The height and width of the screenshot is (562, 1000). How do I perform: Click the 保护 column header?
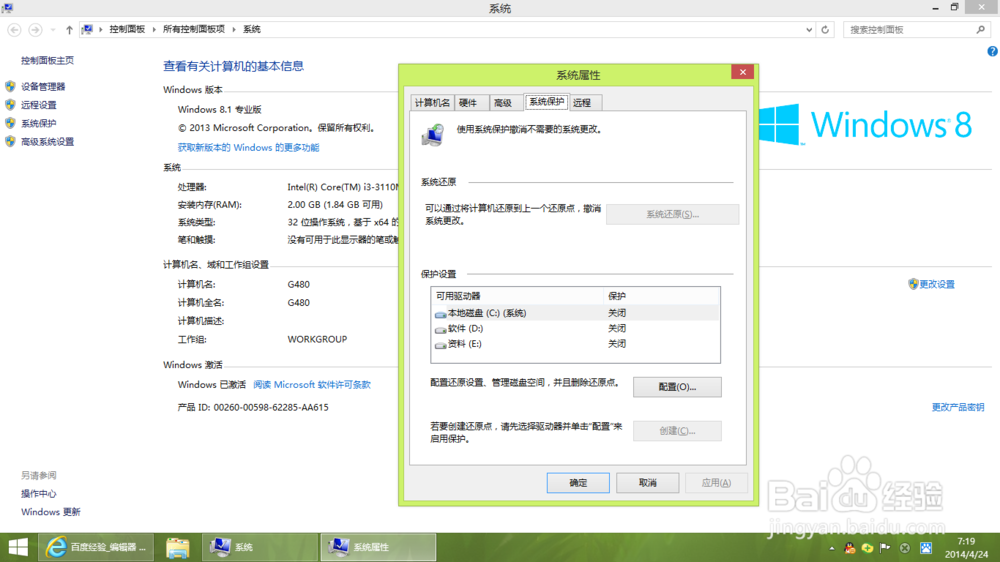(x=661, y=296)
